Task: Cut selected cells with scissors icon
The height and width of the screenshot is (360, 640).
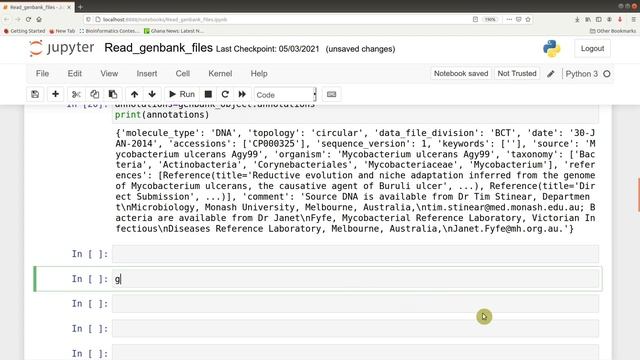Action: pos(76,94)
